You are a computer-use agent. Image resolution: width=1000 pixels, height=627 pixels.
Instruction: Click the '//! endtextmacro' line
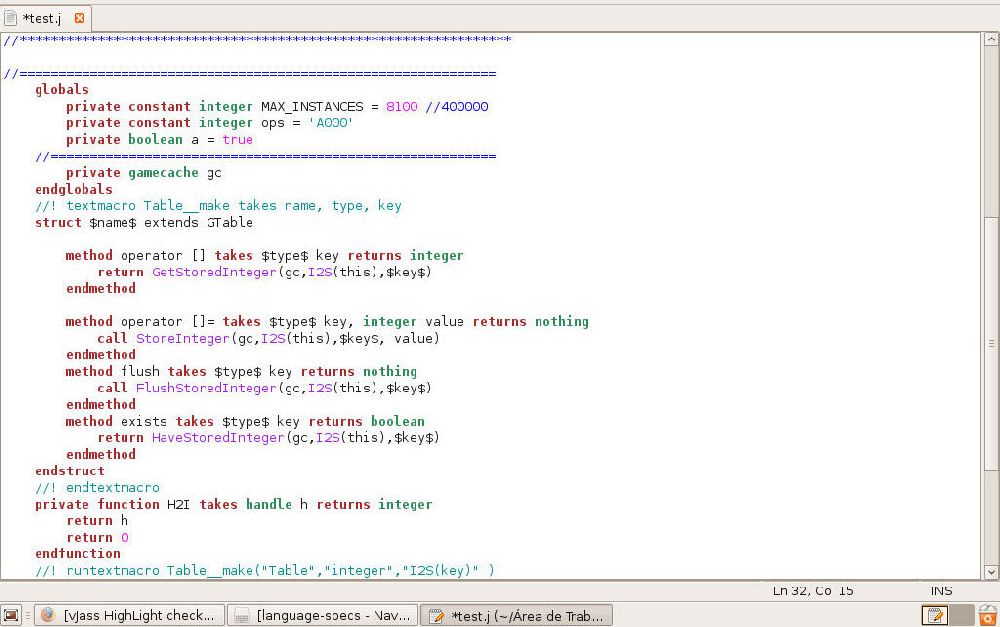(x=98, y=488)
